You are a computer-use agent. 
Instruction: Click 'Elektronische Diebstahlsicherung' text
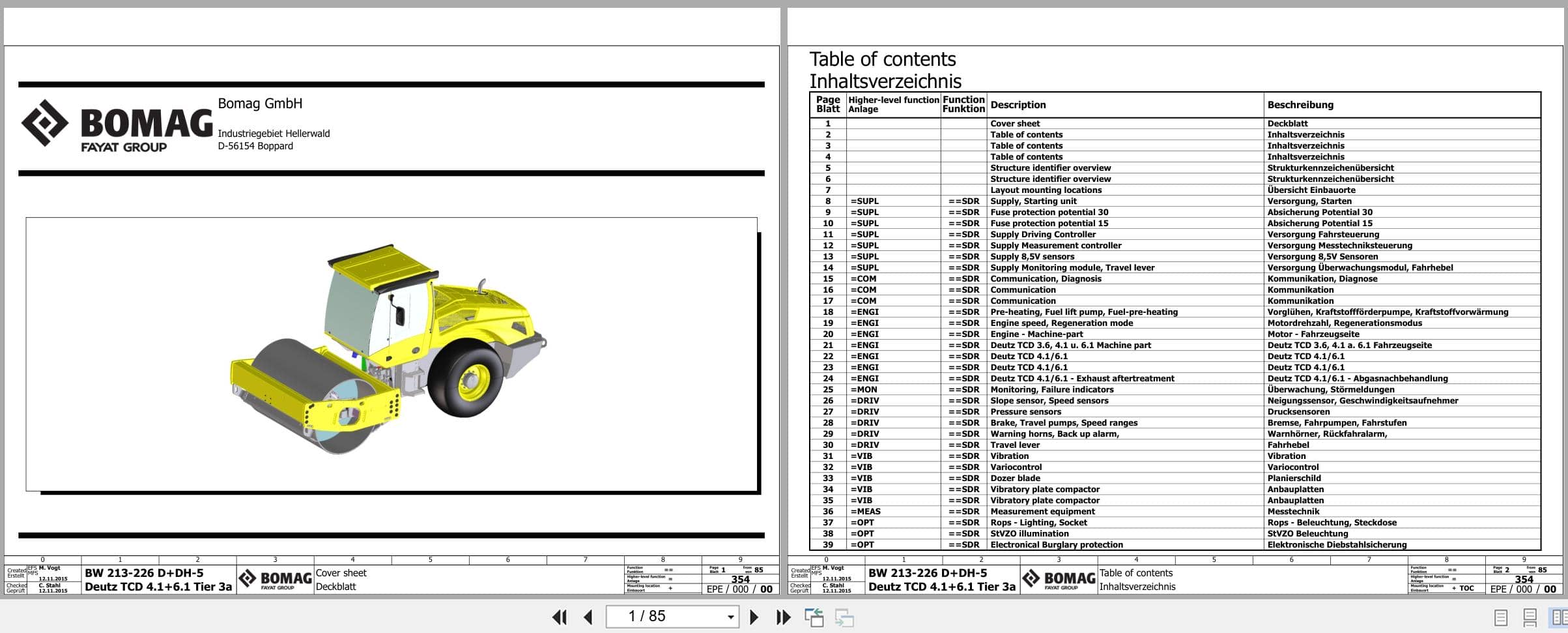(x=1337, y=544)
